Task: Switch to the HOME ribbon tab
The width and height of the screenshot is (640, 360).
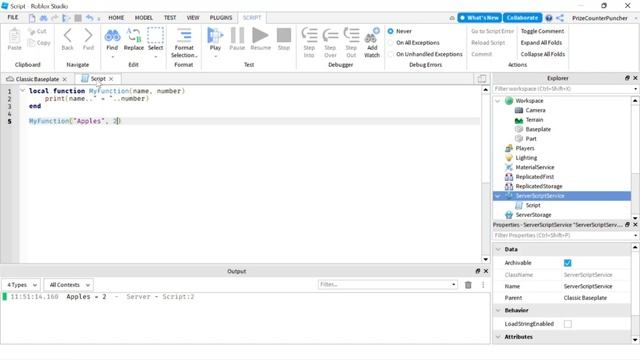Action: point(116,18)
